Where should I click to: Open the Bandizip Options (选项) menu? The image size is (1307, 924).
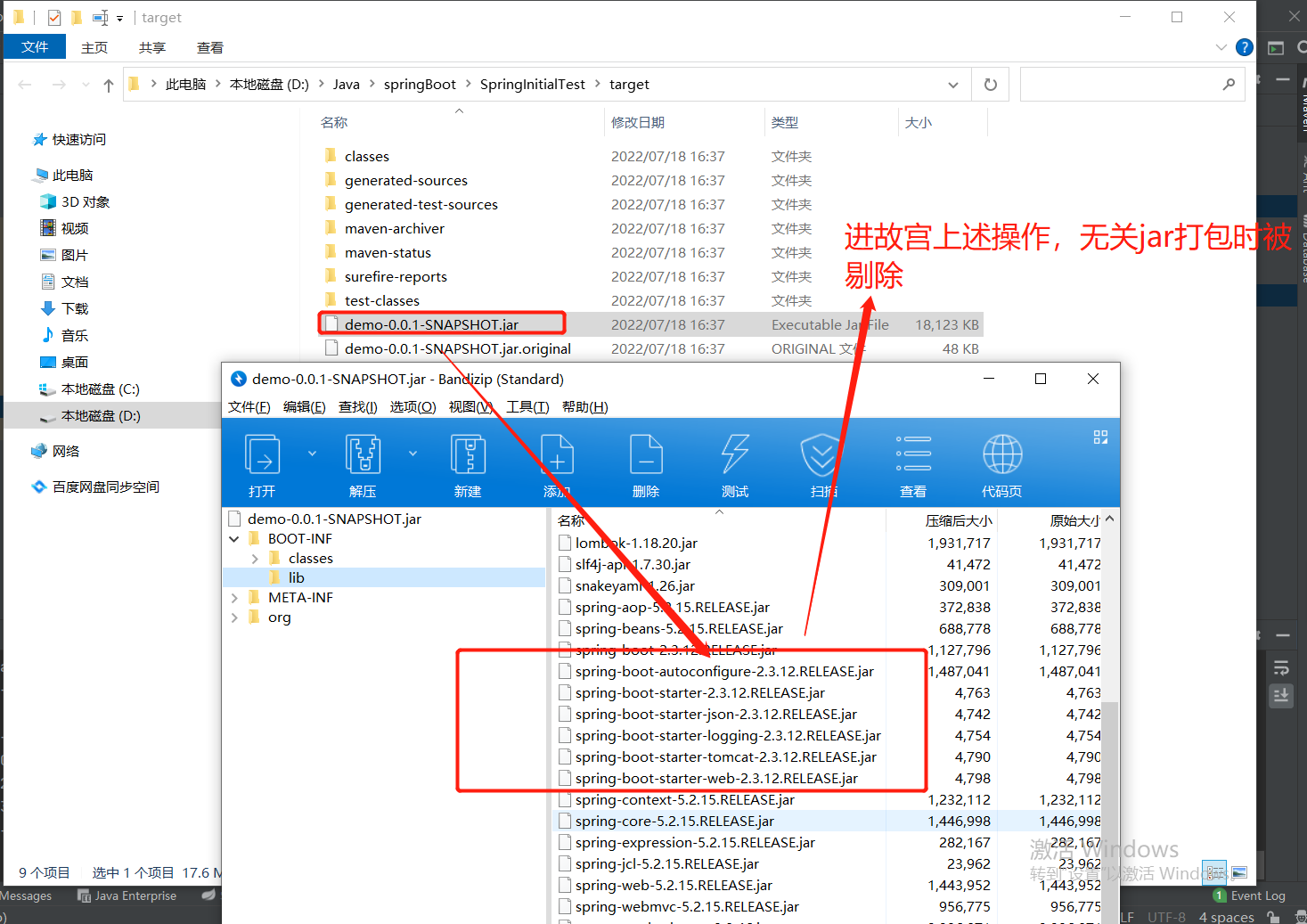coord(413,407)
